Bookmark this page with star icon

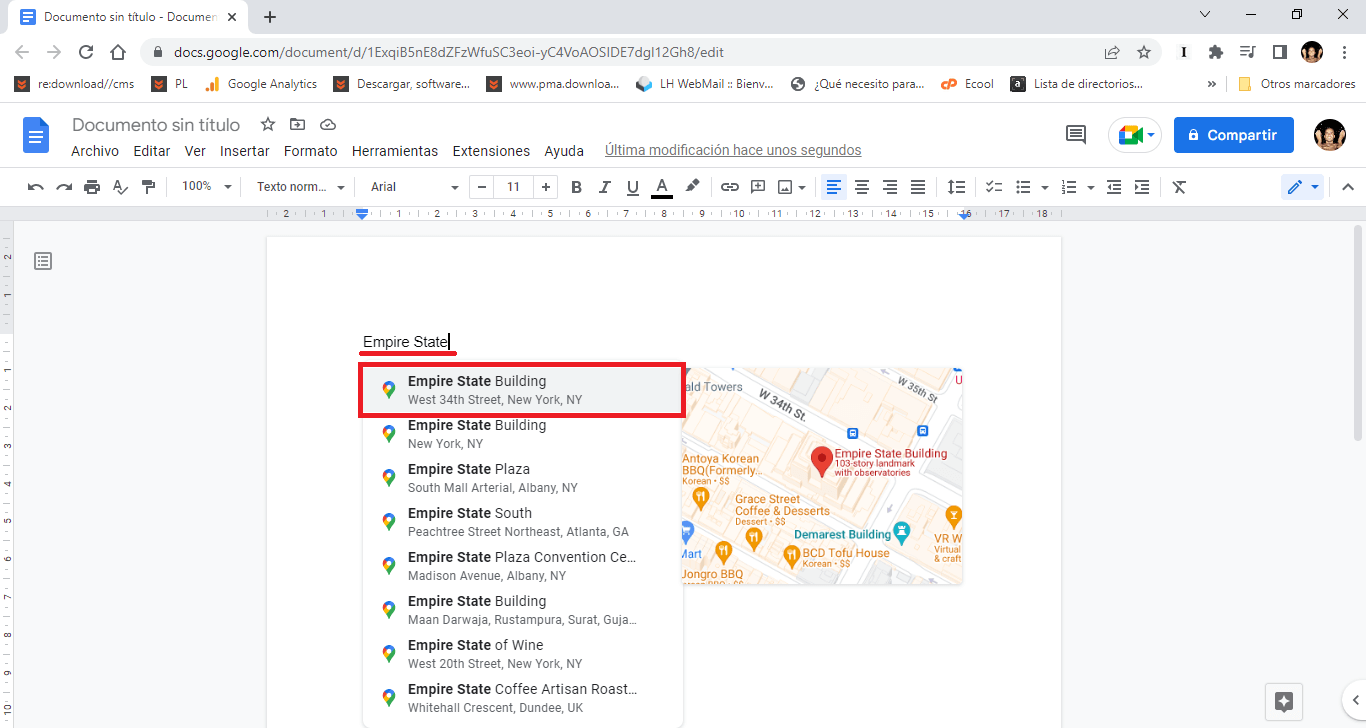pos(1144,52)
